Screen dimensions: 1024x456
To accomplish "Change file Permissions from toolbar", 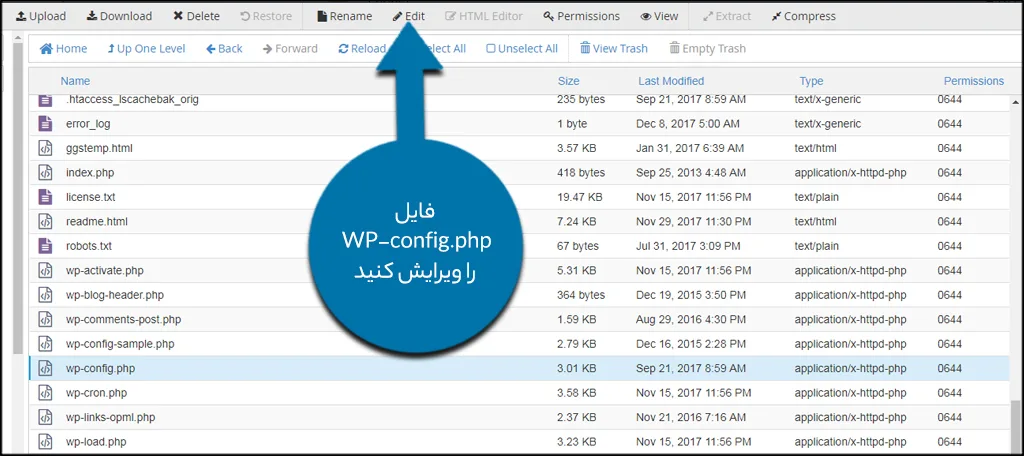I will pyautogui.click(x=581, y=16).
